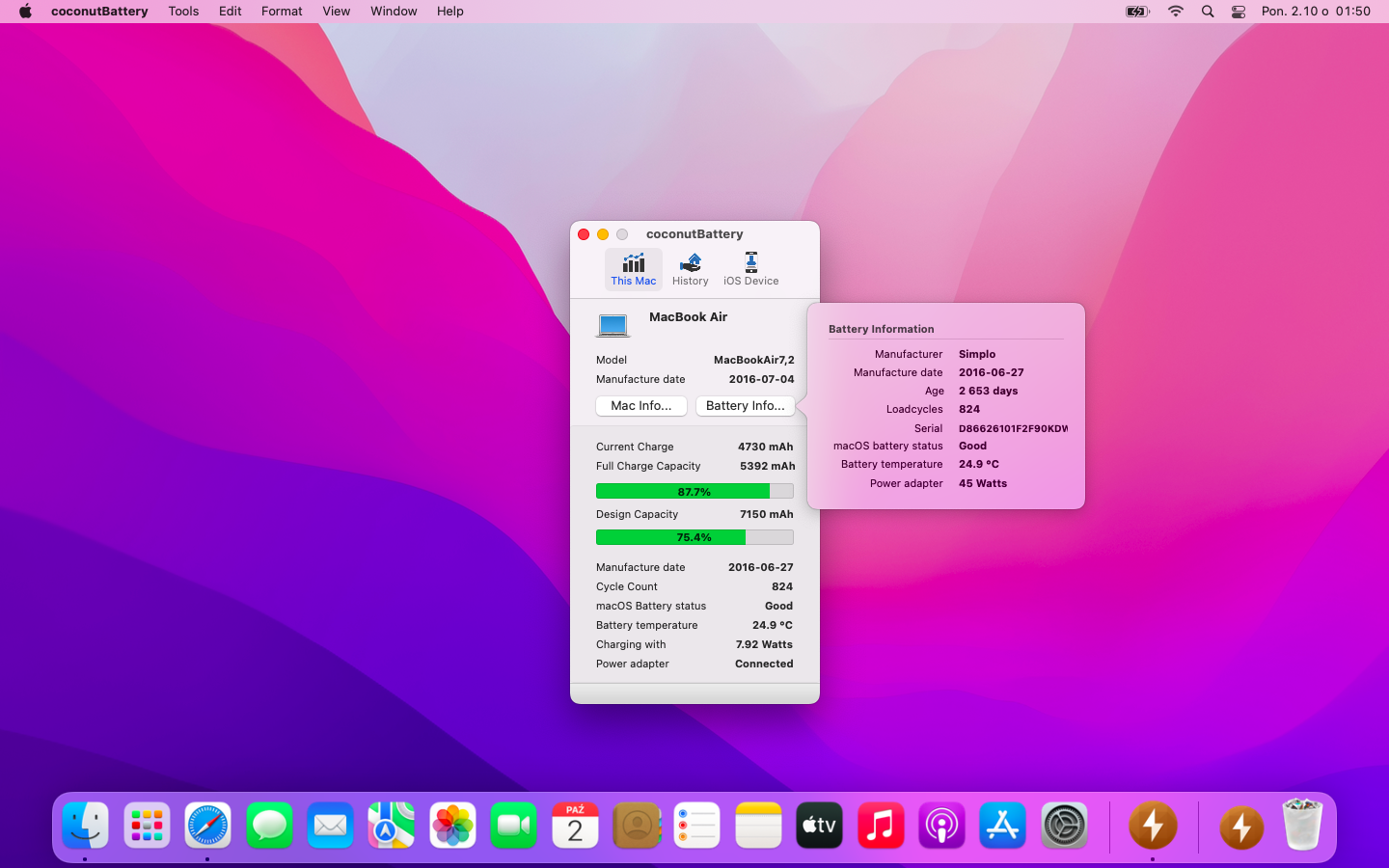Open the Edit menu
The width and height of the screenshot is (1389, 868).
tap(230, 12)
